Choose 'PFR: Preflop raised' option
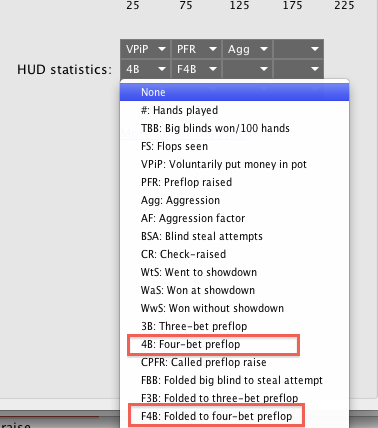The image size is (378, 428). click(x=234, y=182)
